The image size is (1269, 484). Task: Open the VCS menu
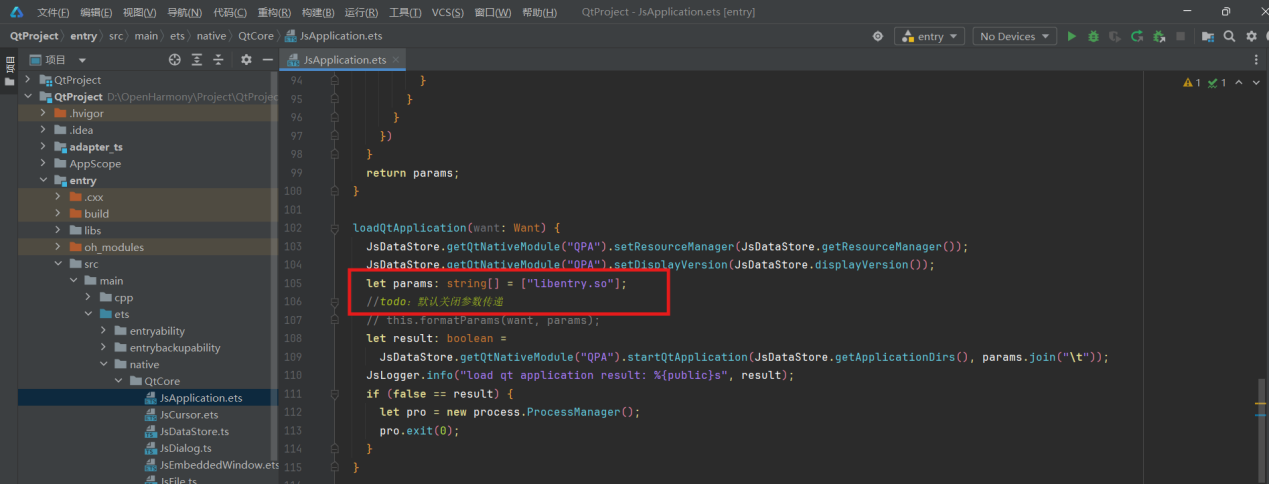point(447,12)
